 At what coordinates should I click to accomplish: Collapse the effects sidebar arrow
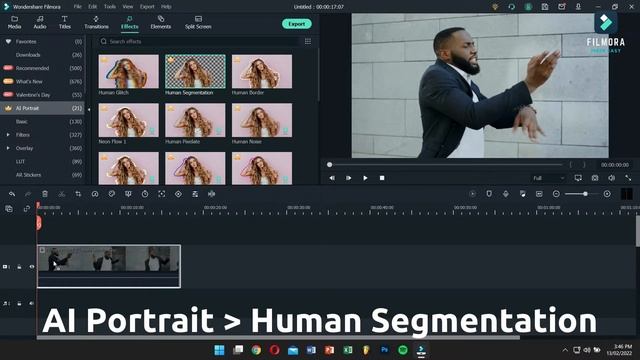point(89,109)
